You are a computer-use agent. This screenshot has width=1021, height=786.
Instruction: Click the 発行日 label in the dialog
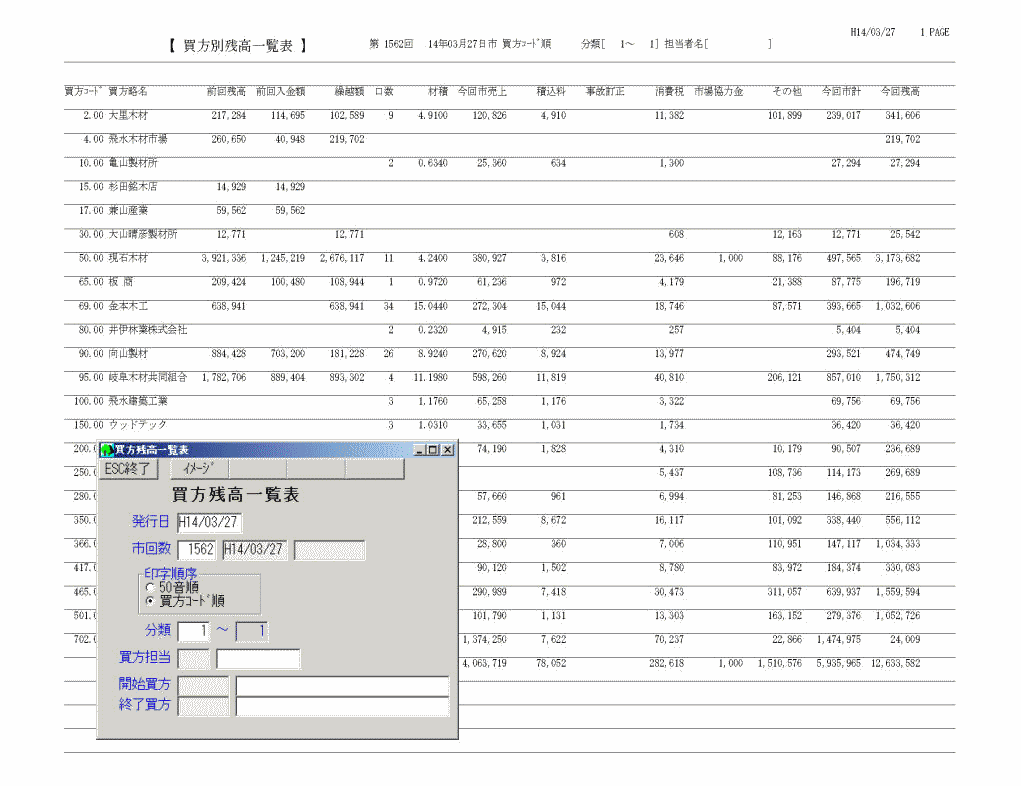click(x=150, y=522)
